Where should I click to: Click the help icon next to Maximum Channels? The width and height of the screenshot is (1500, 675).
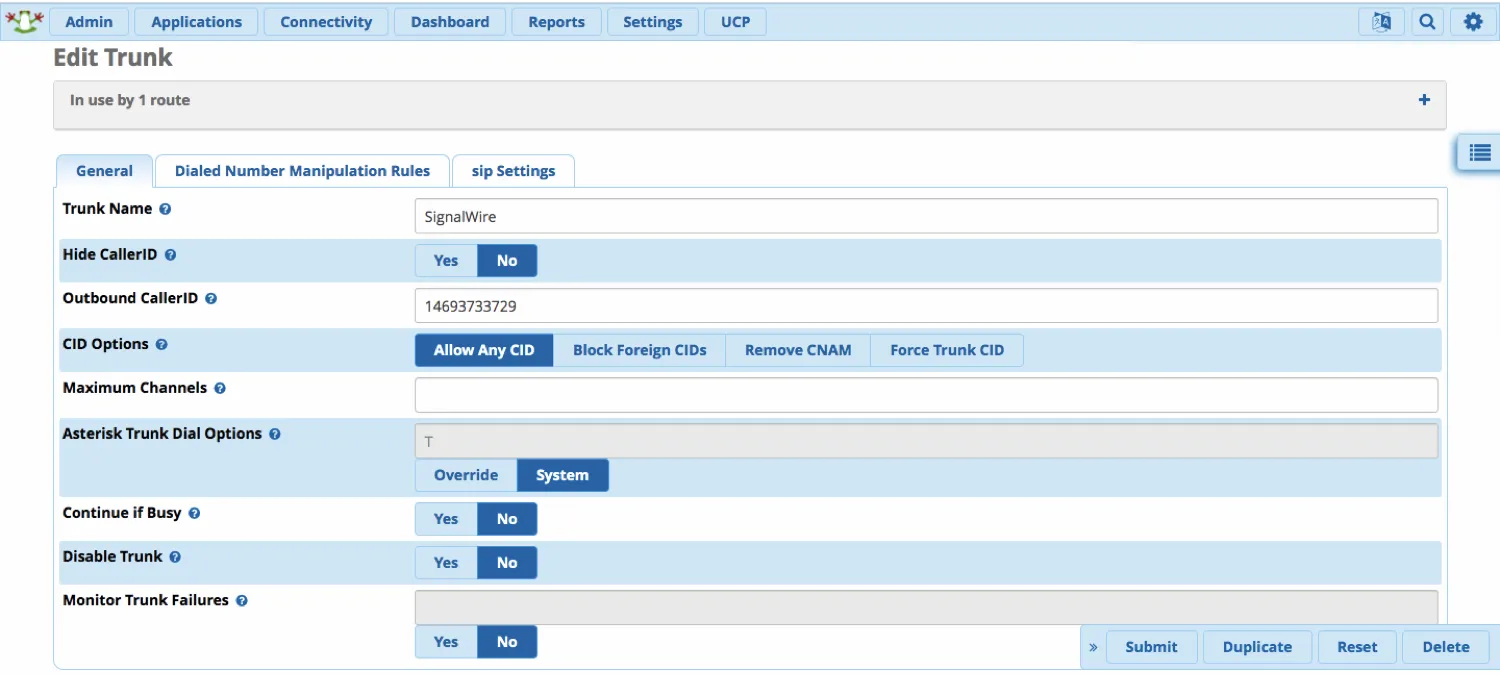pyautogui.click(x=220, y=388)
